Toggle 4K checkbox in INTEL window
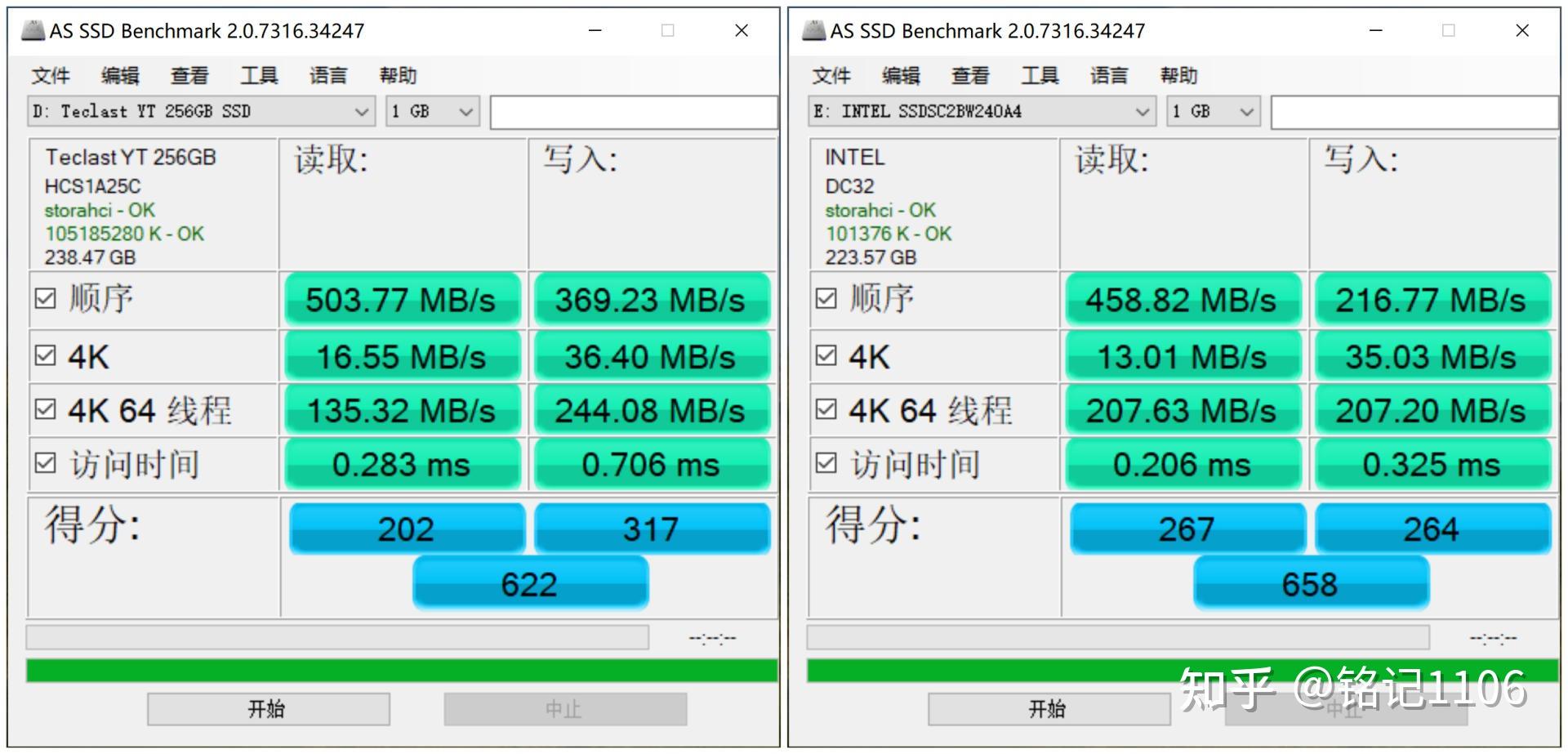The width and height of the screenshot is (1568, 754). (826, 356)
